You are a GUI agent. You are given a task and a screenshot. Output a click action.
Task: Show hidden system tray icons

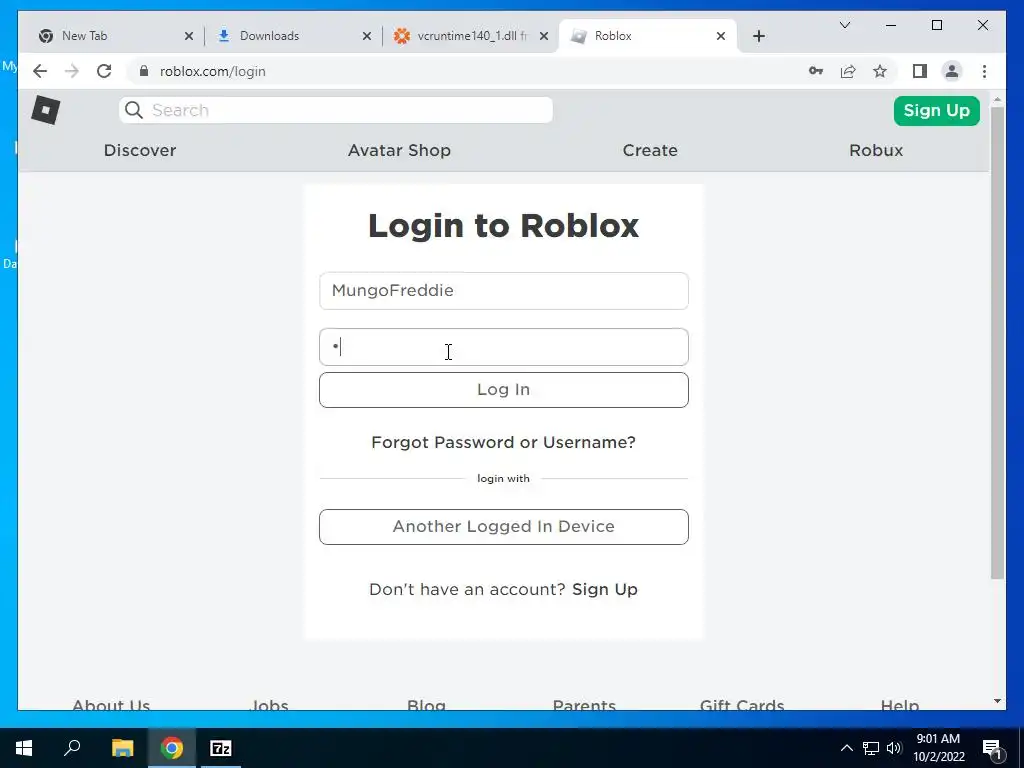coord(846,748)
